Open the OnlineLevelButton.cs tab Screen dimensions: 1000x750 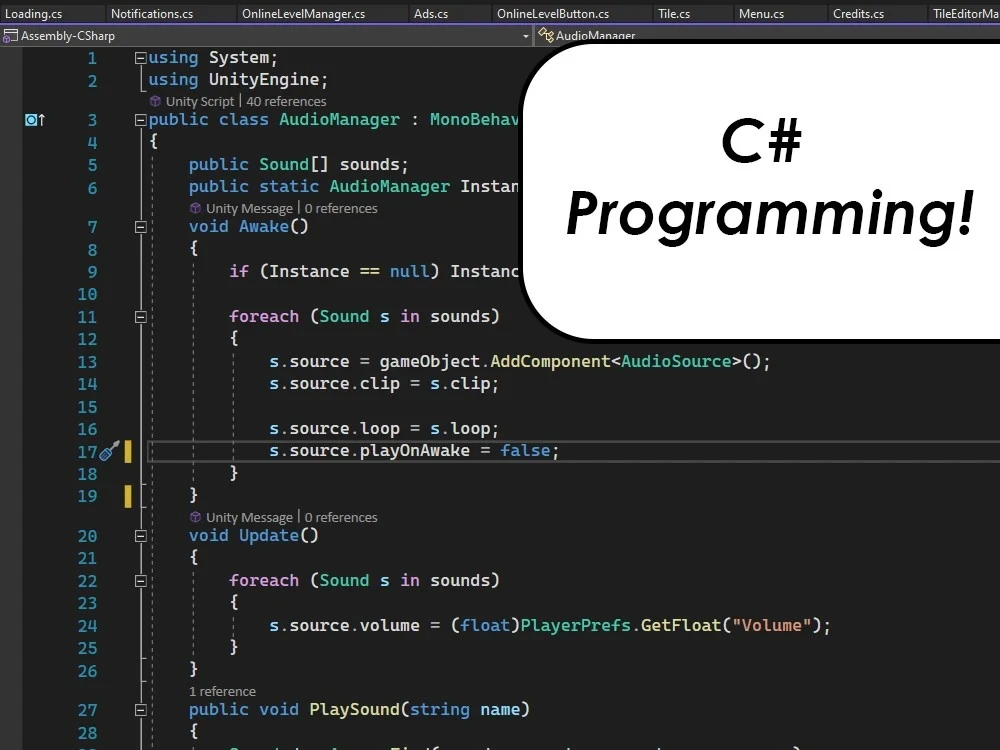pos(553,13)
